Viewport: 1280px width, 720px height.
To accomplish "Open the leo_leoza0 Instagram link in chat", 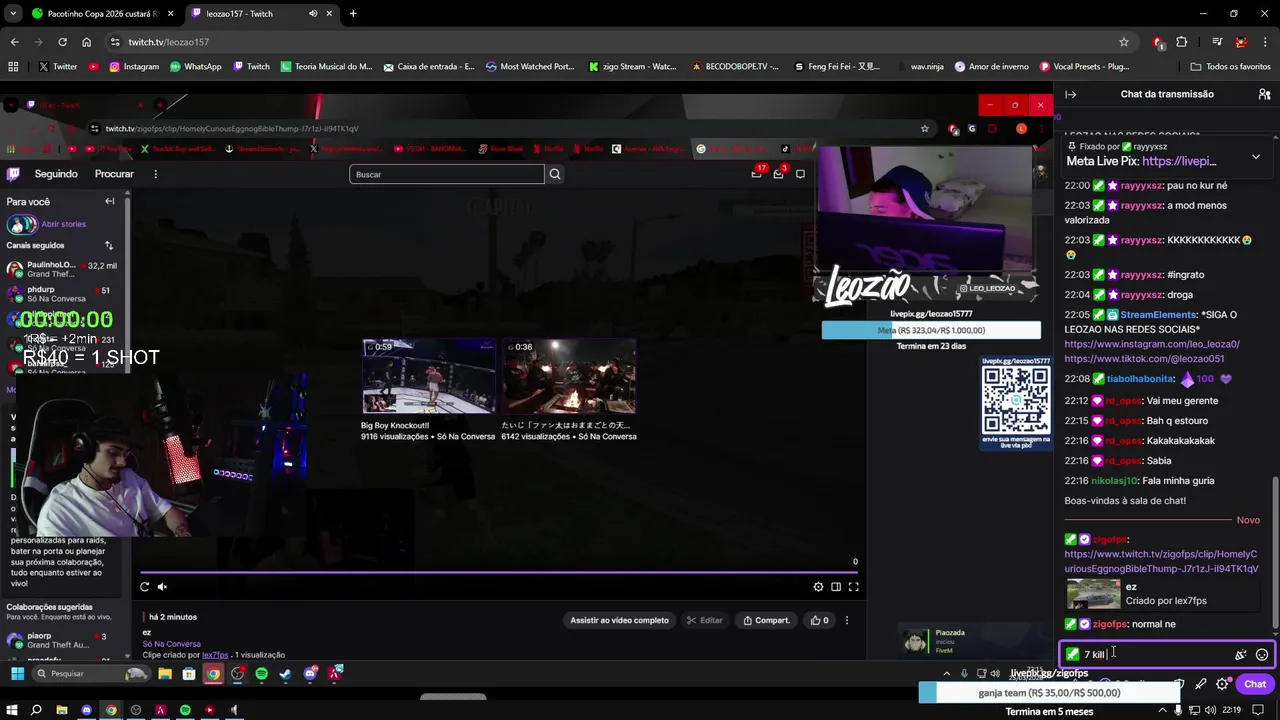I will (1152, 344).
